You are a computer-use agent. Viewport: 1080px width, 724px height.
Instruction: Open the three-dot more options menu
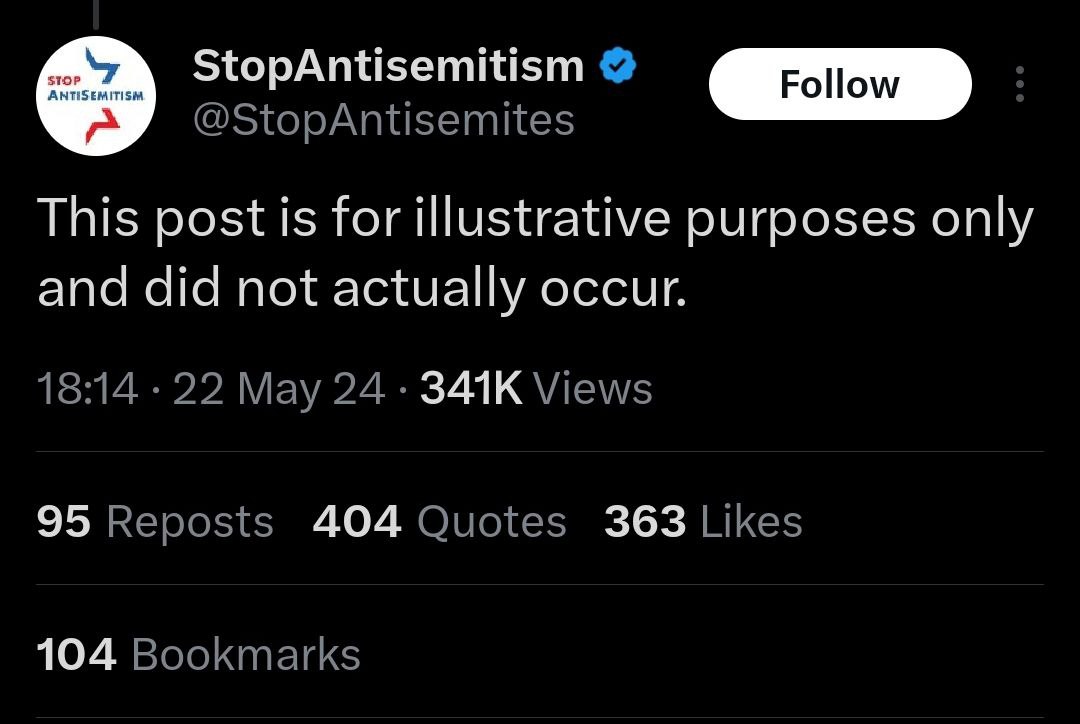tap(1020, 84)
